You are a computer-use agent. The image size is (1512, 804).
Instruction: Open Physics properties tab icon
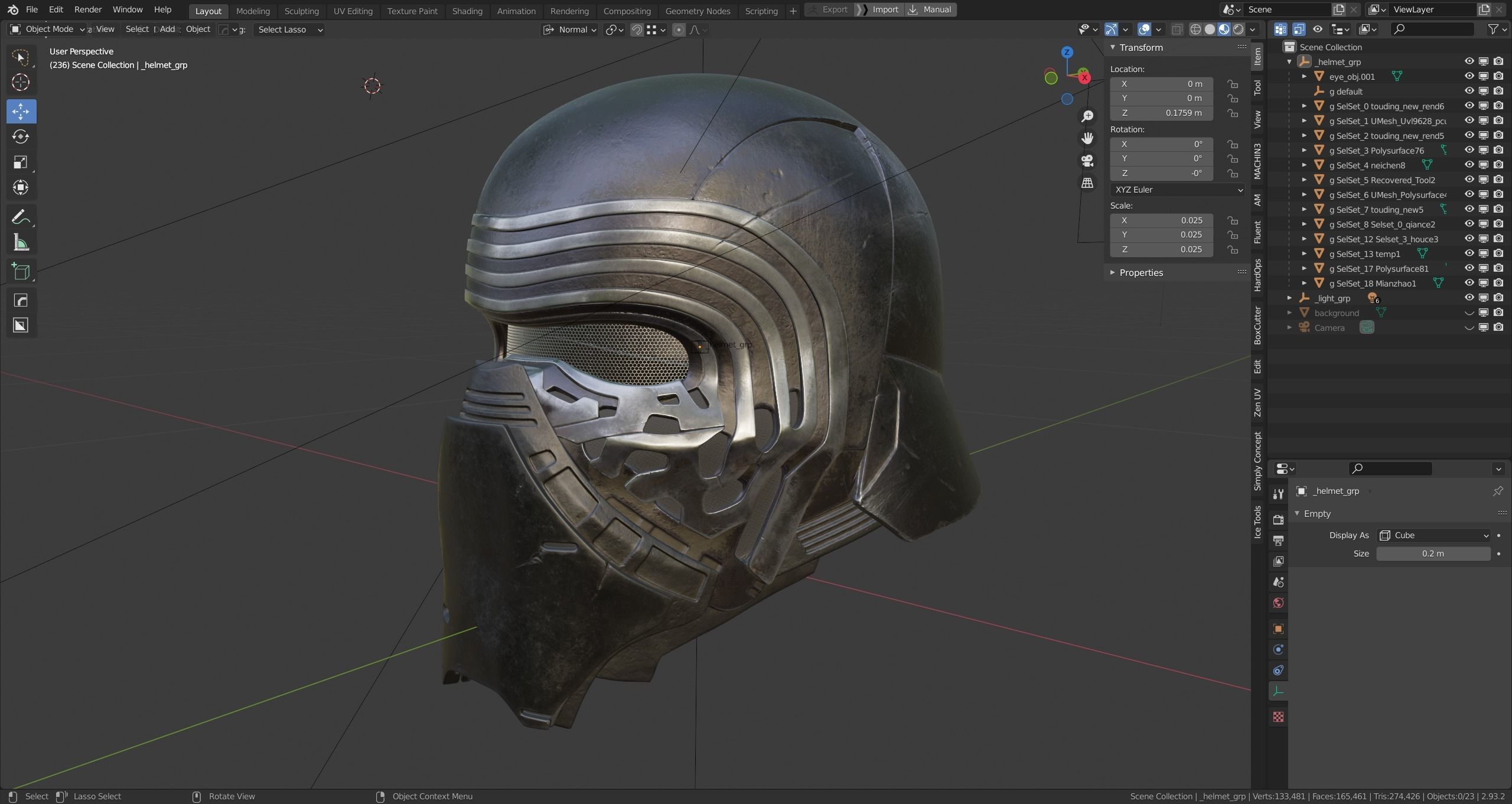1278,649
